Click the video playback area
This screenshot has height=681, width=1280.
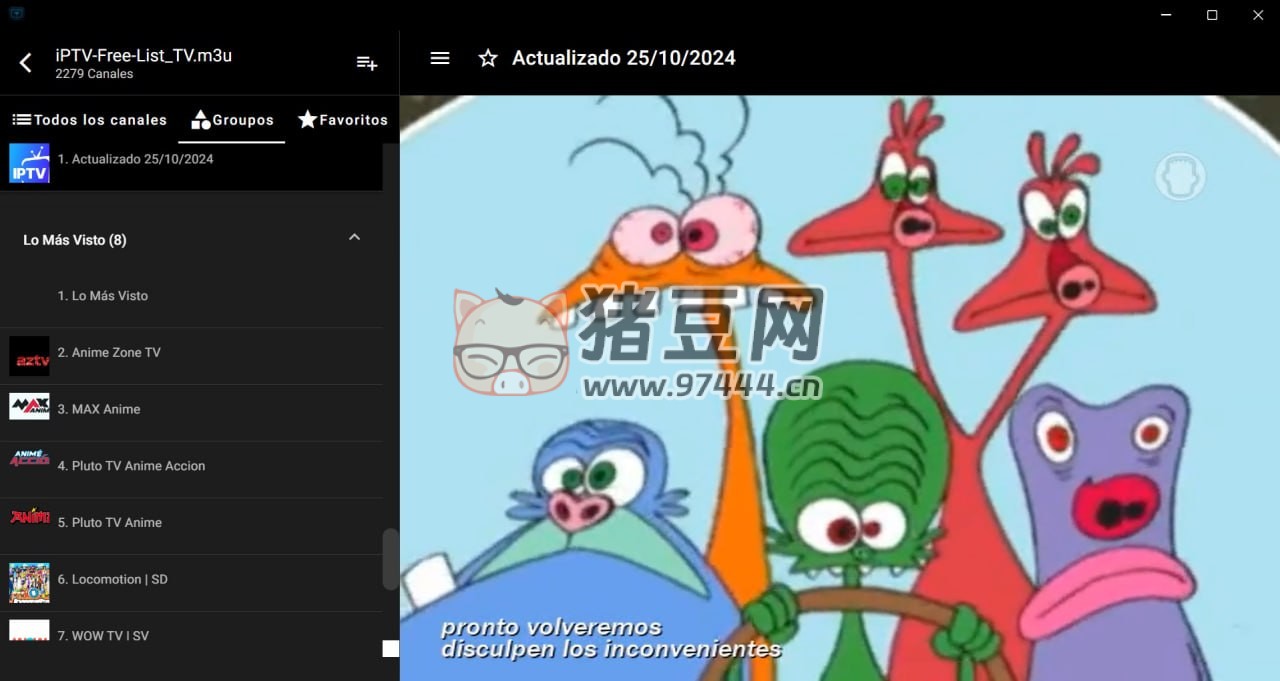click(839, 400)
